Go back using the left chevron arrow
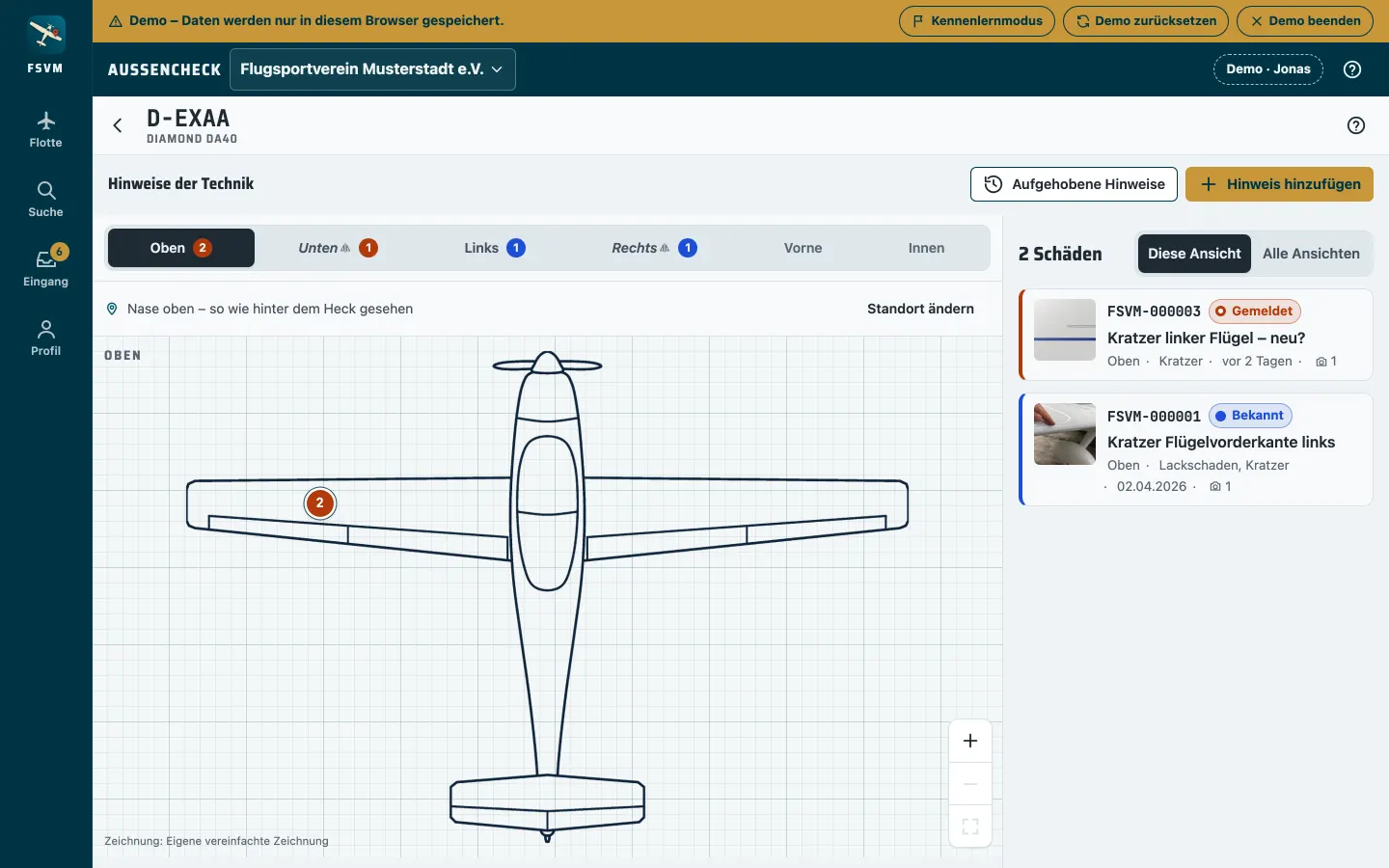 pyautogui.click(x=118, y=125)
